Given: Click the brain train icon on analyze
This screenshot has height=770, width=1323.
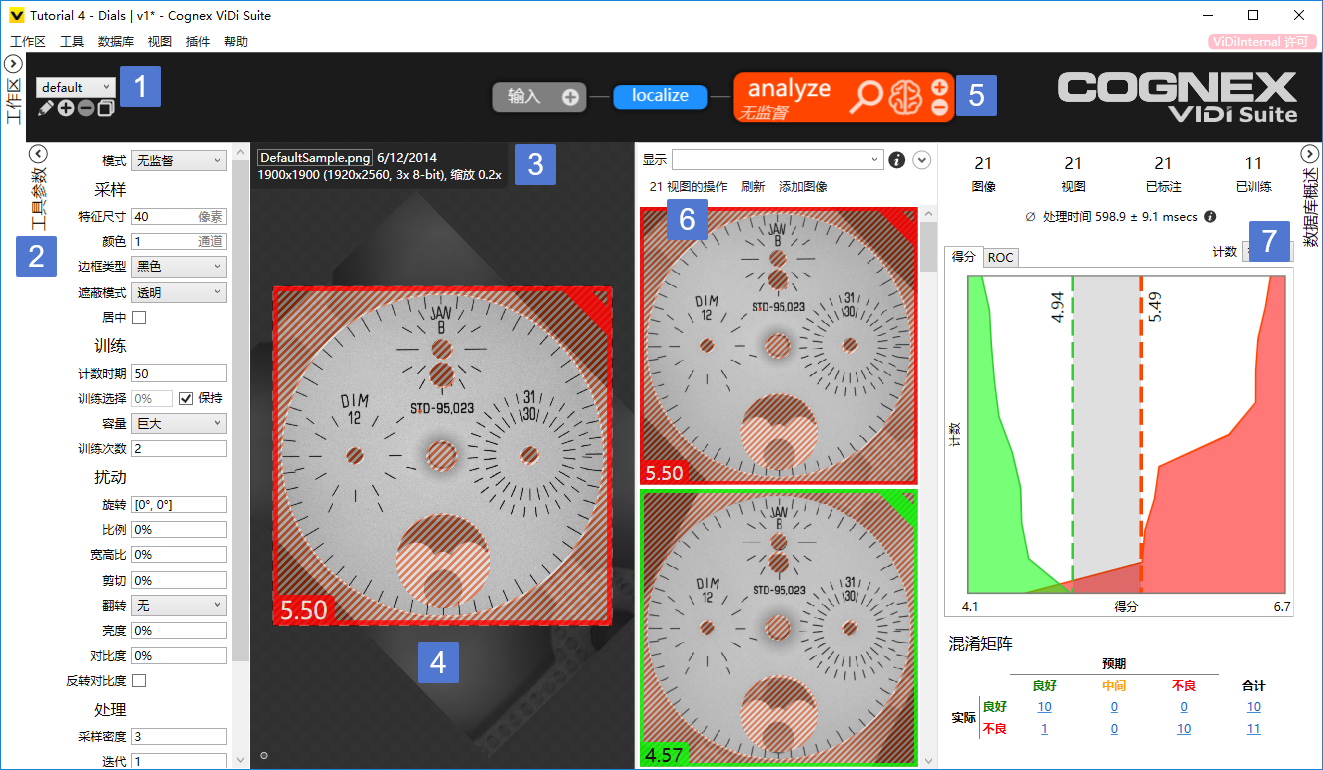Looking at the screenshot, I should [x=906, y=96].
